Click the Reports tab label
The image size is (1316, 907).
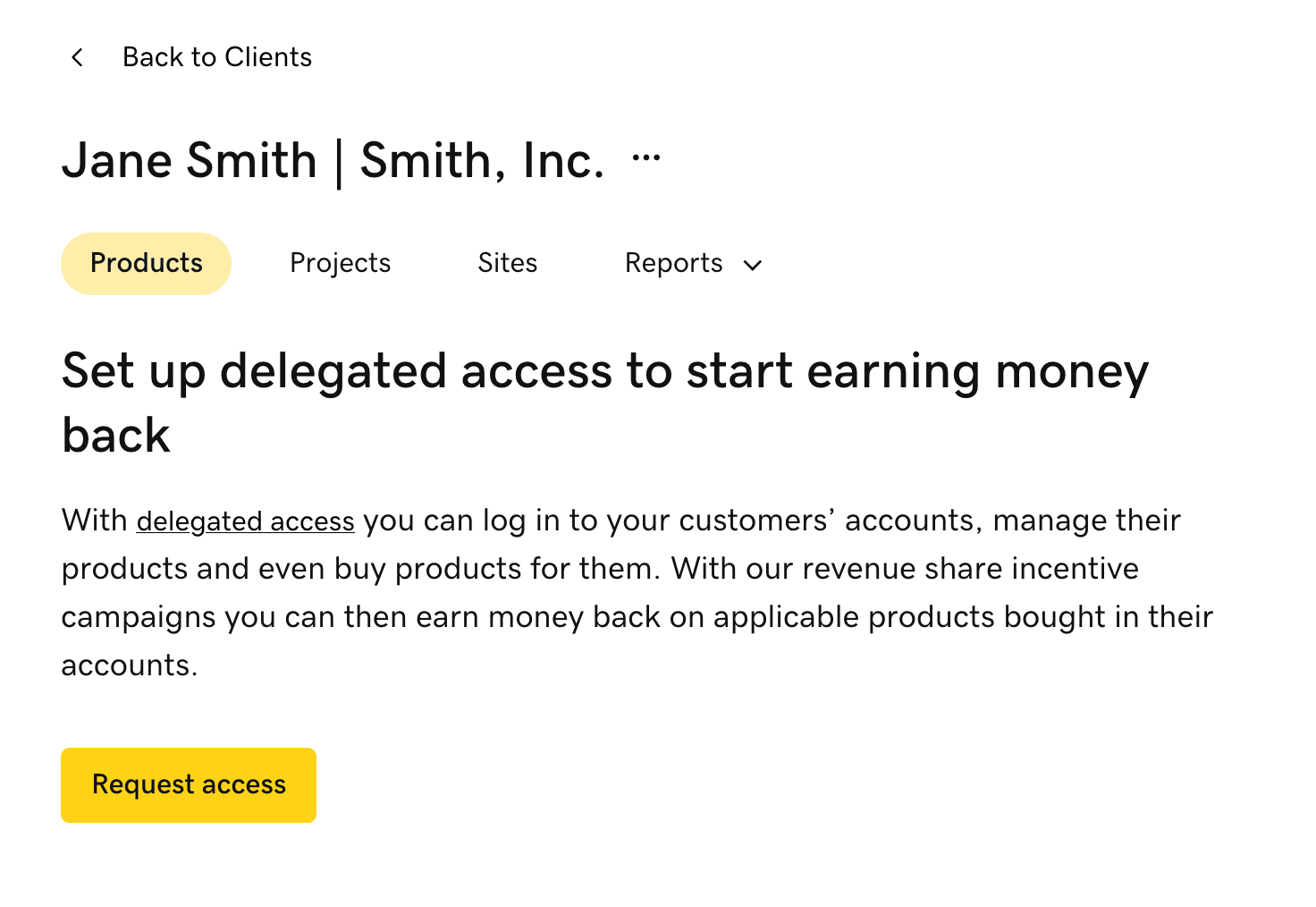[673, 263]
